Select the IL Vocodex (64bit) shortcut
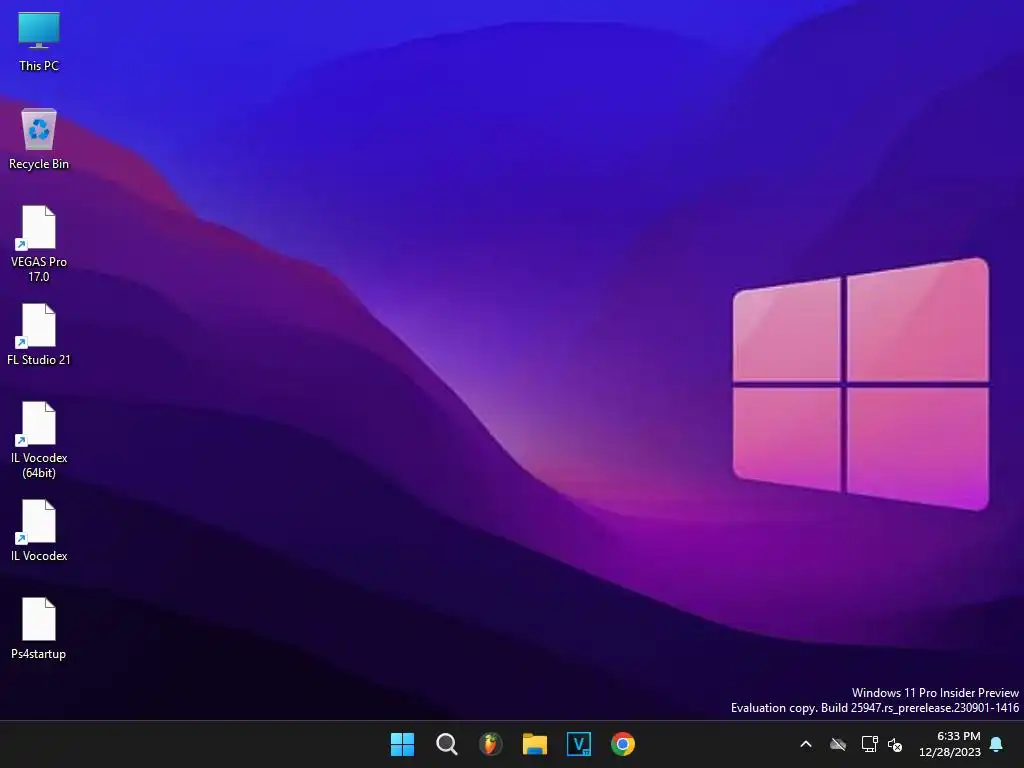This screenshot has height=768, width=1024. tap(39, 440)
